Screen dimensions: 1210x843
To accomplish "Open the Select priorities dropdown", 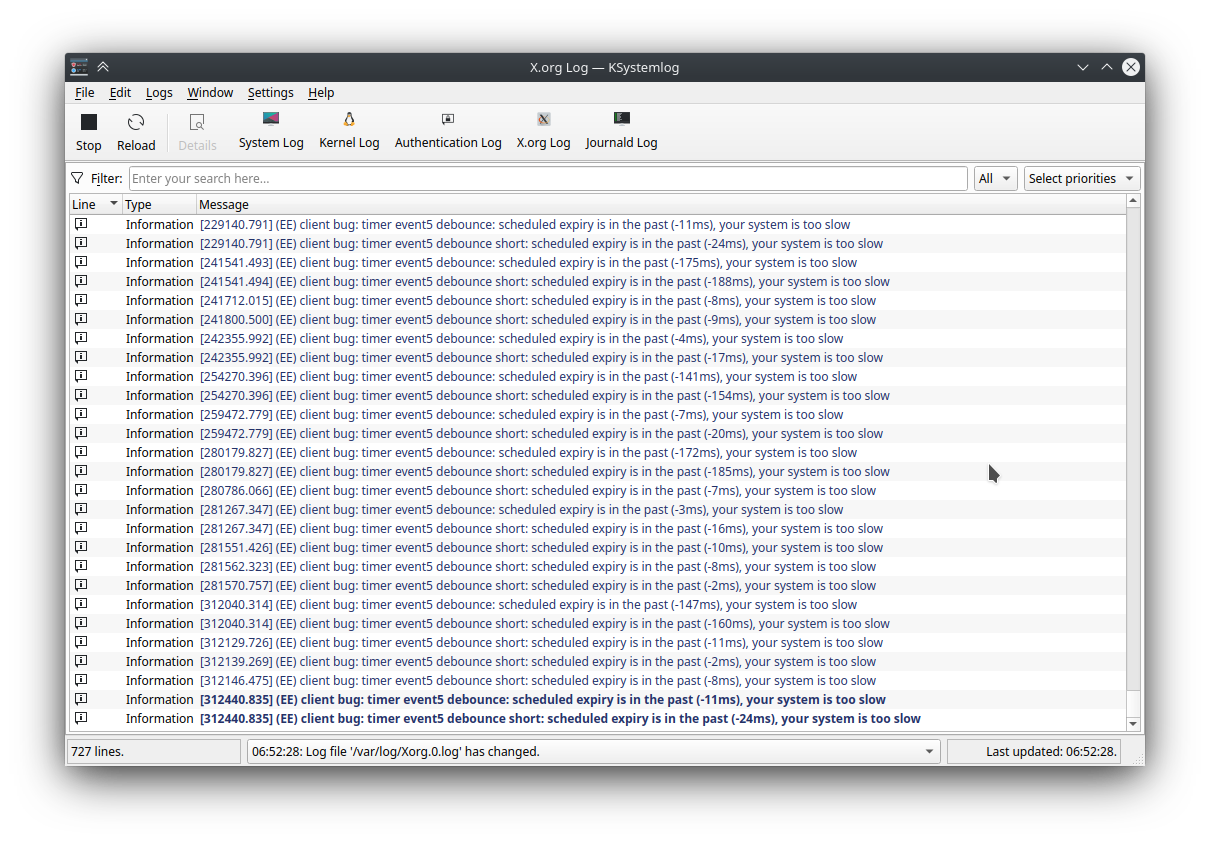I will tap(1082, 178).
